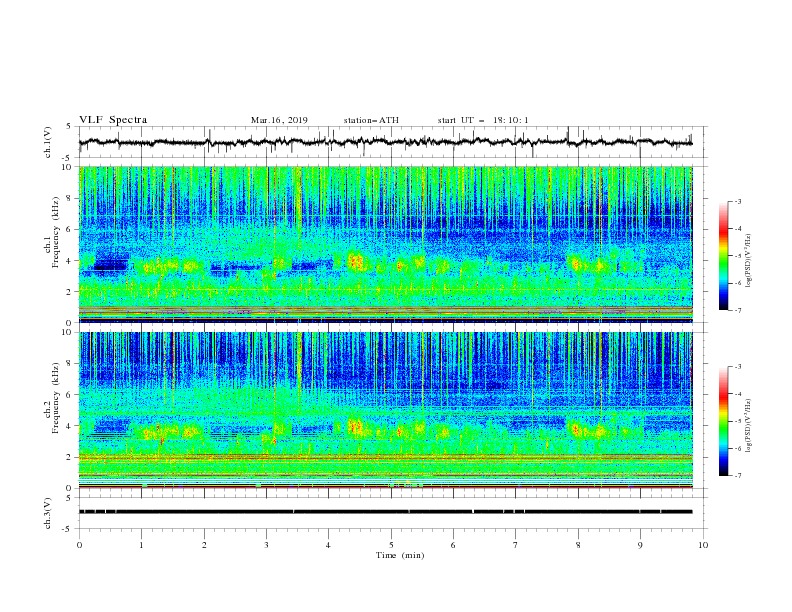Click the time axis tick label "1"
This screenshot has height=612, width=792.
(141, 545)
